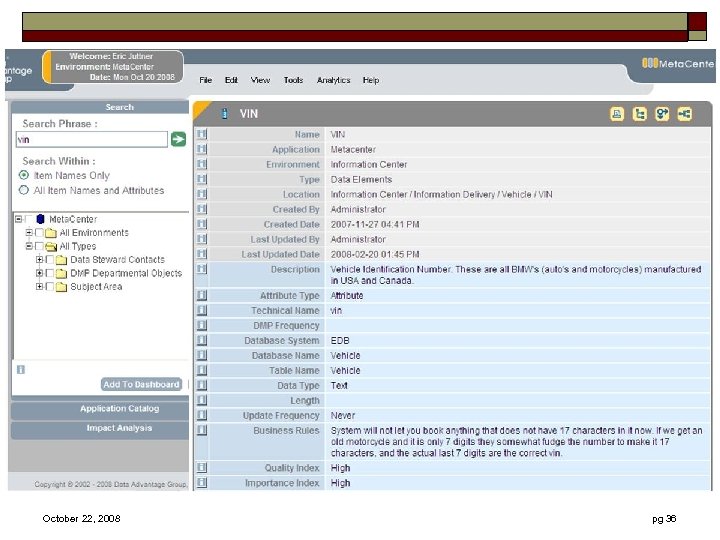This screenshot has width=720, height=540.
Task: Click history icon on Last Updated By row
Action: [x=202, y=239]
